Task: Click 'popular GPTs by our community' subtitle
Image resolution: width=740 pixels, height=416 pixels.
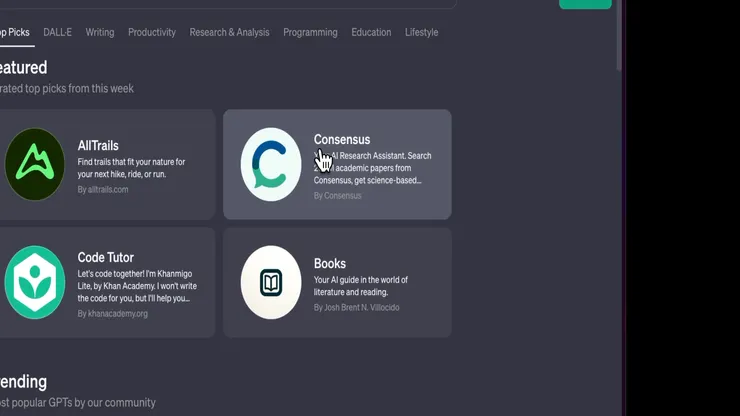Action: pos(78,403)
